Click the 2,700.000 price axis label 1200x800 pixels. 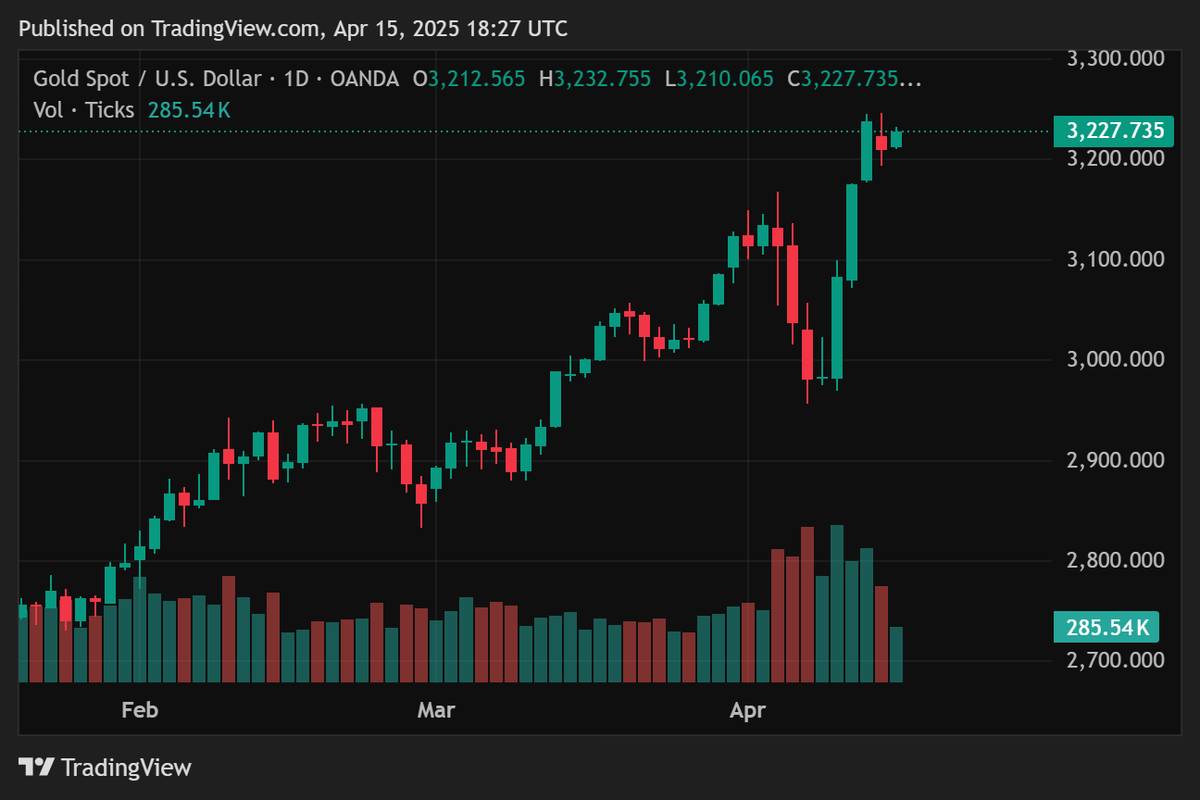[x=1116, y=660]
